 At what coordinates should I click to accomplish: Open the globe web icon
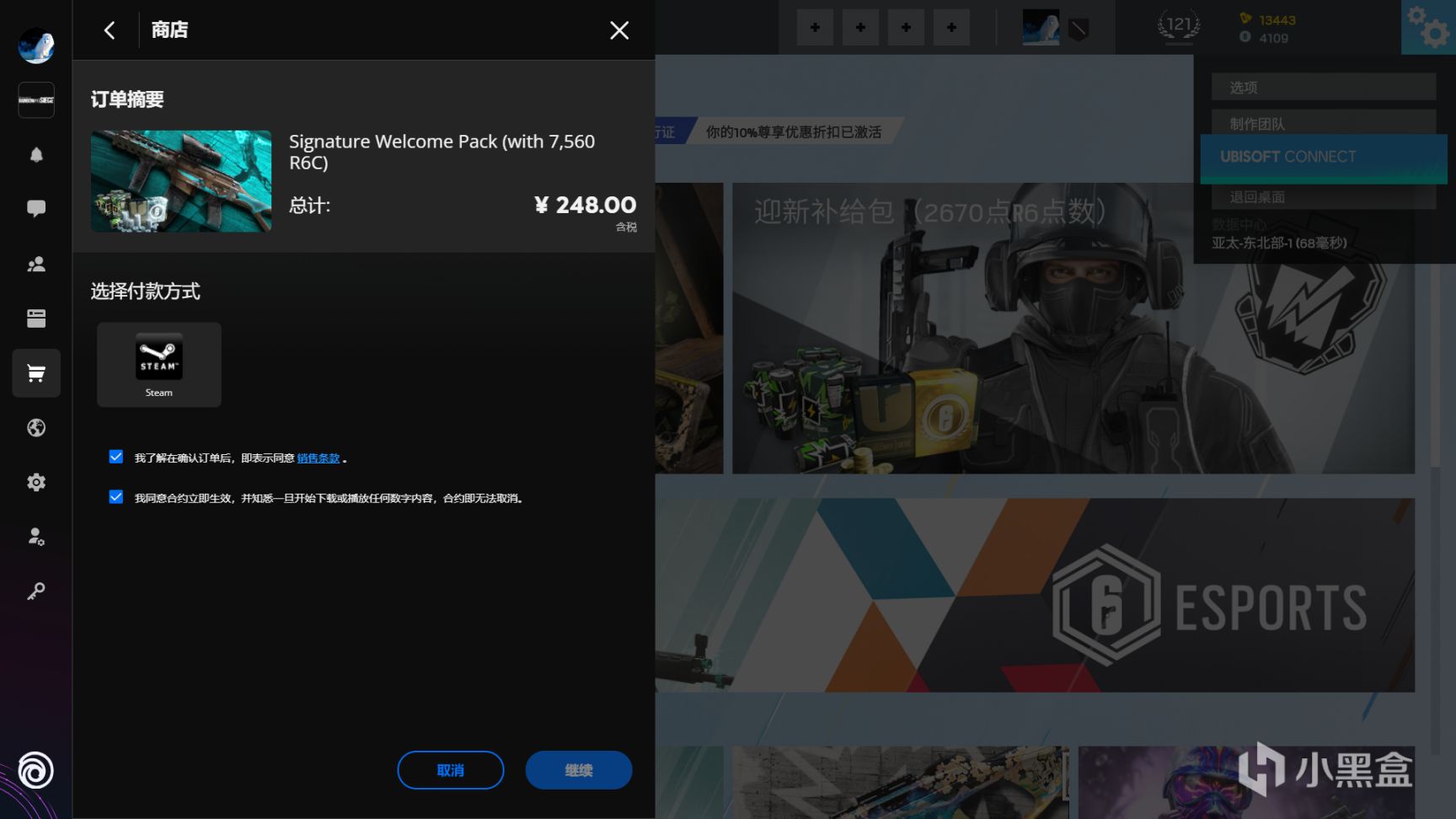[36, 428]
